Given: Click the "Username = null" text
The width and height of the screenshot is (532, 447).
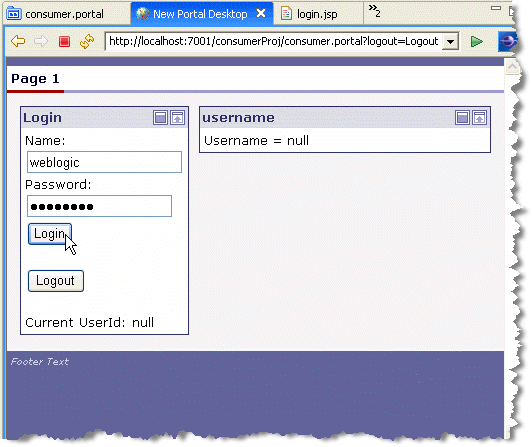Looking at the screenshot, I should [x=256, y=141].
